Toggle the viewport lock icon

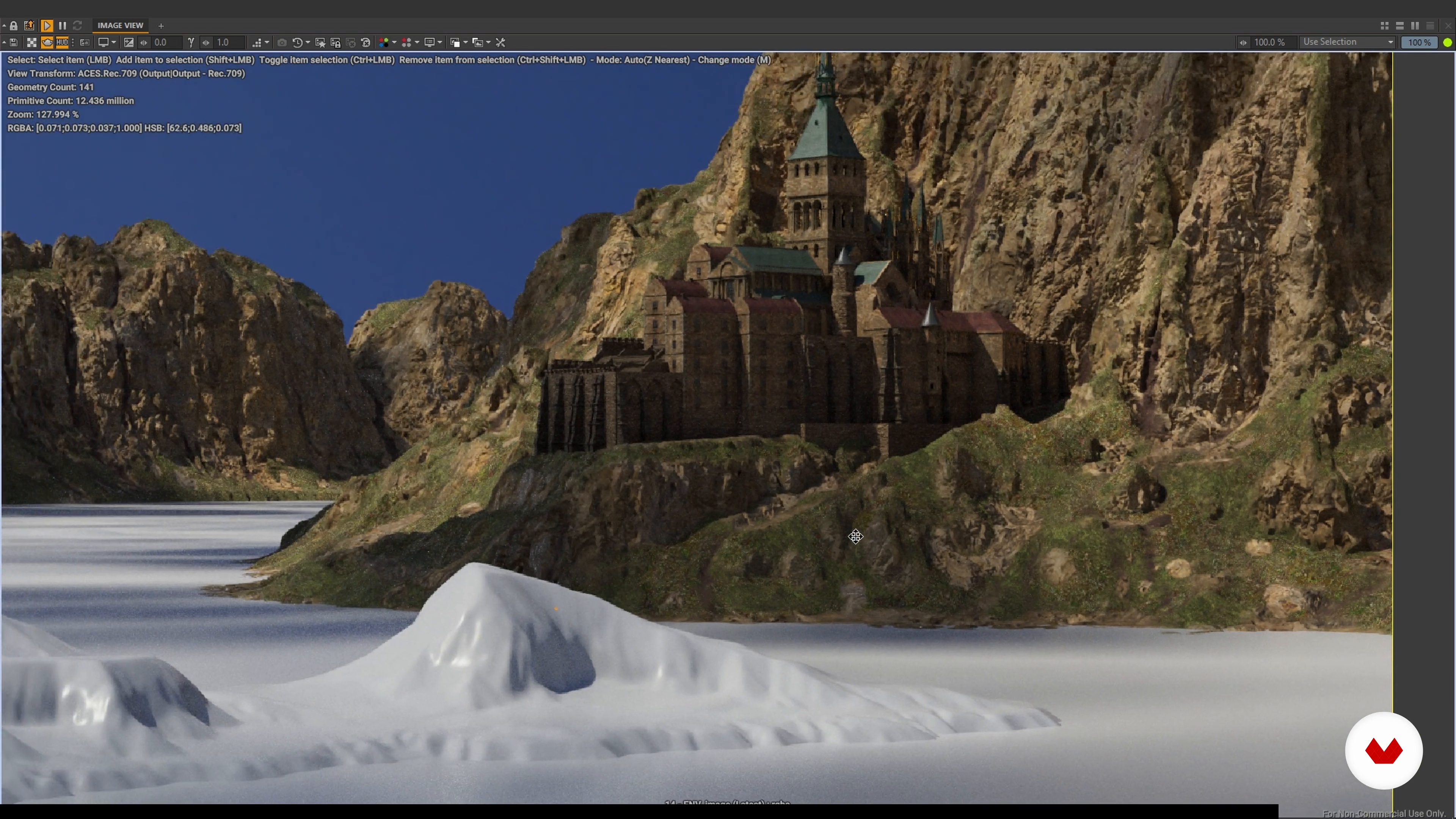point(14,25)
